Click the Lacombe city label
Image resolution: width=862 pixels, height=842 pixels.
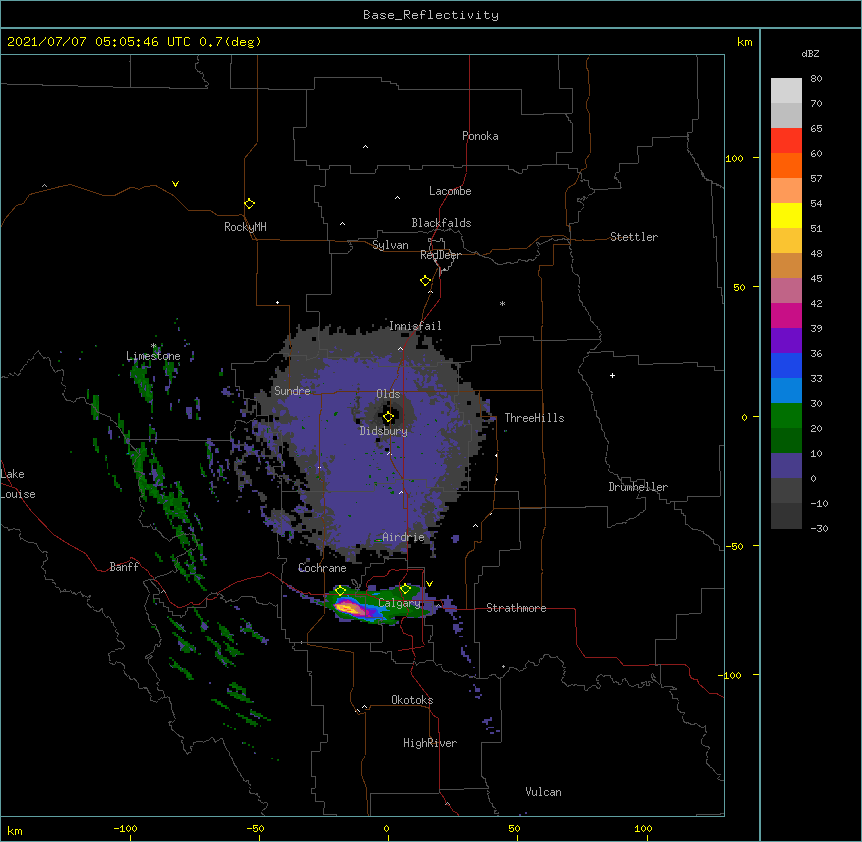(450, 191)
